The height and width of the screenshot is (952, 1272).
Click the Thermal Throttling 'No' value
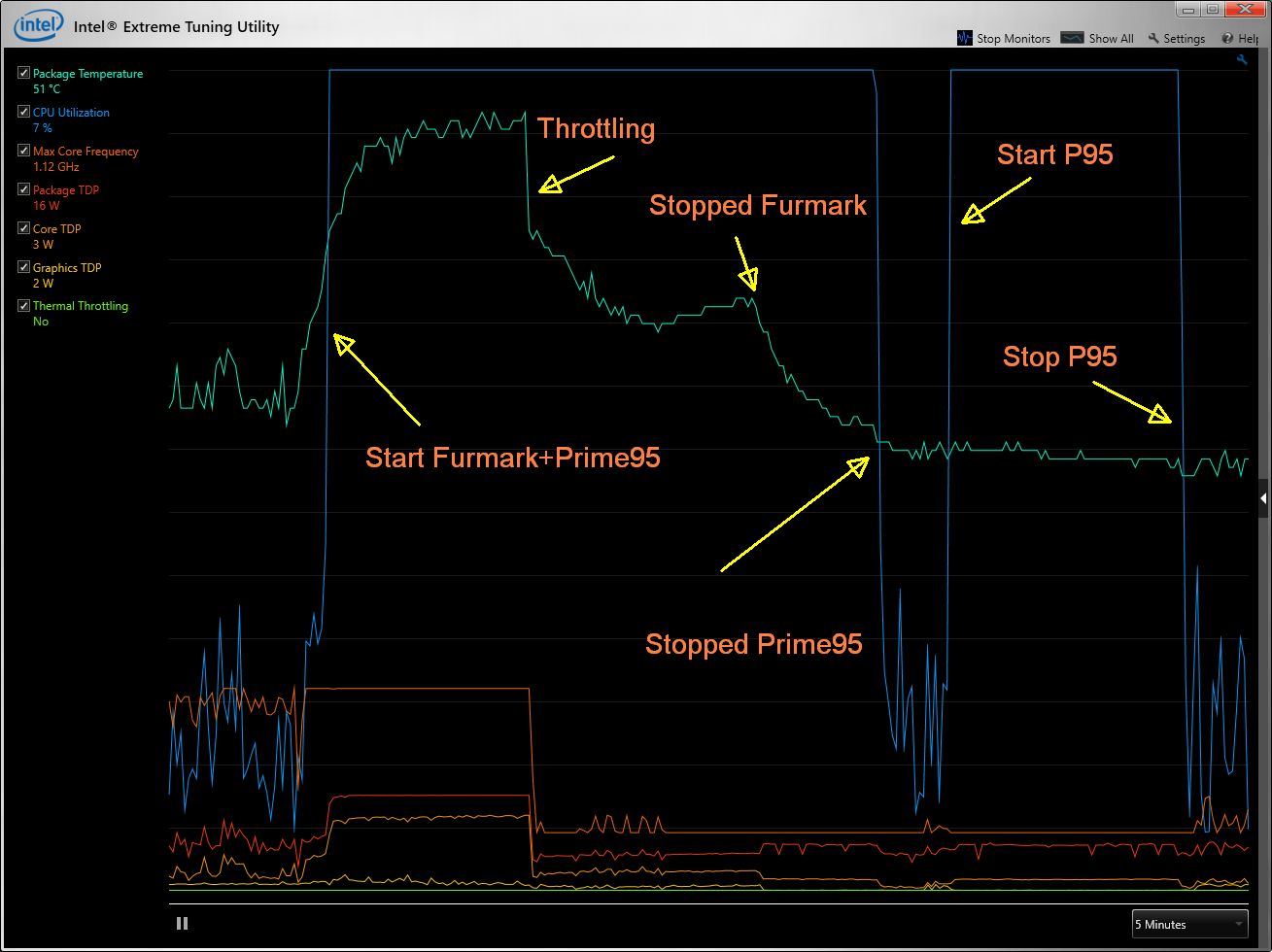pyautogui.click(x=41, y=322)
